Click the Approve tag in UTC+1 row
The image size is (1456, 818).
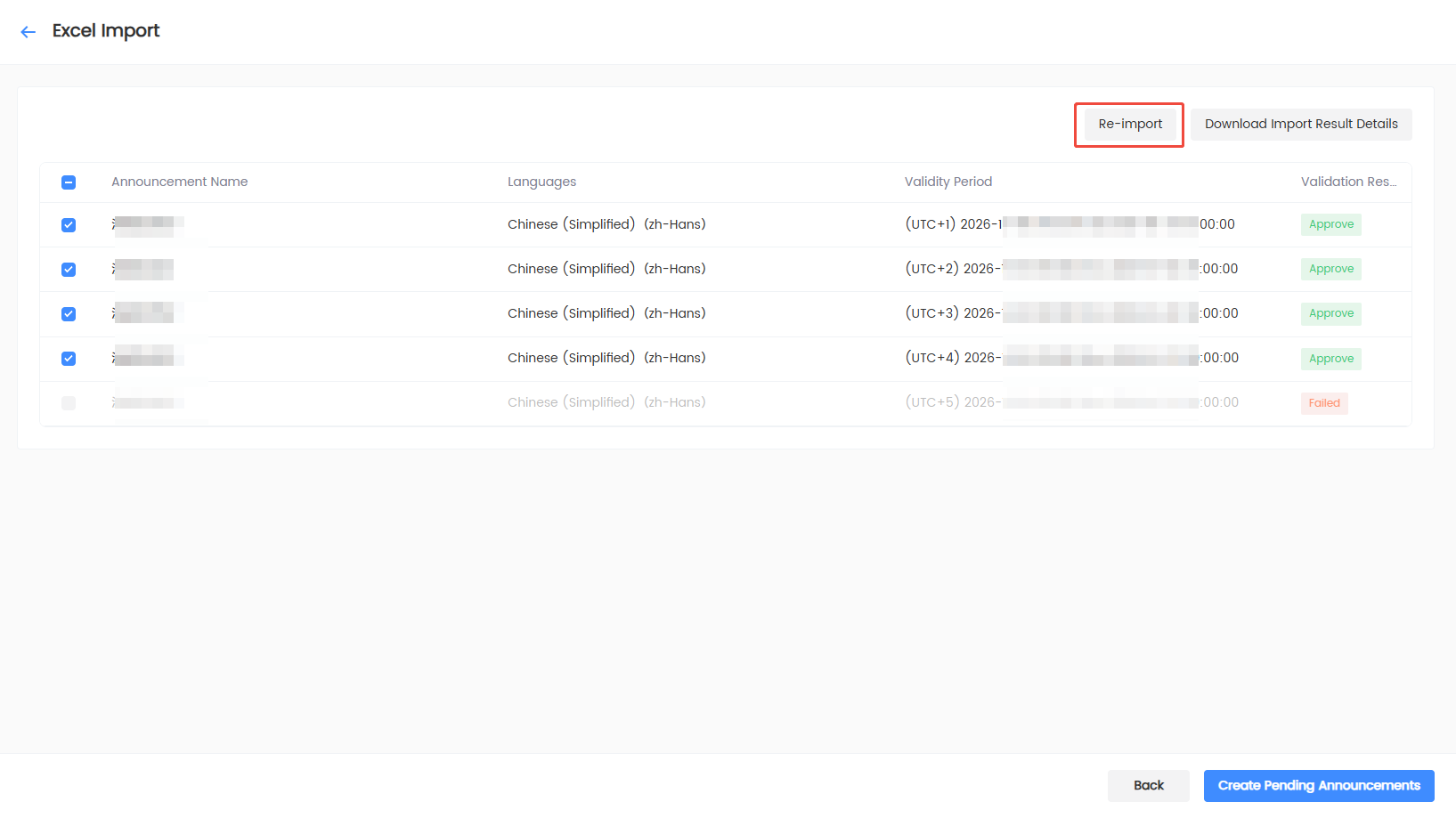[1331, 224]
